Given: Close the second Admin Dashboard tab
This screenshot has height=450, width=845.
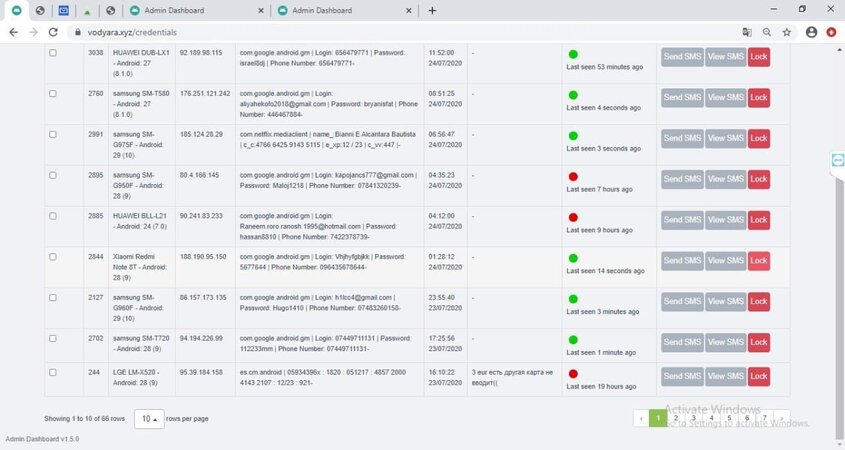Looking at the screenshot, I should [410, 10].
